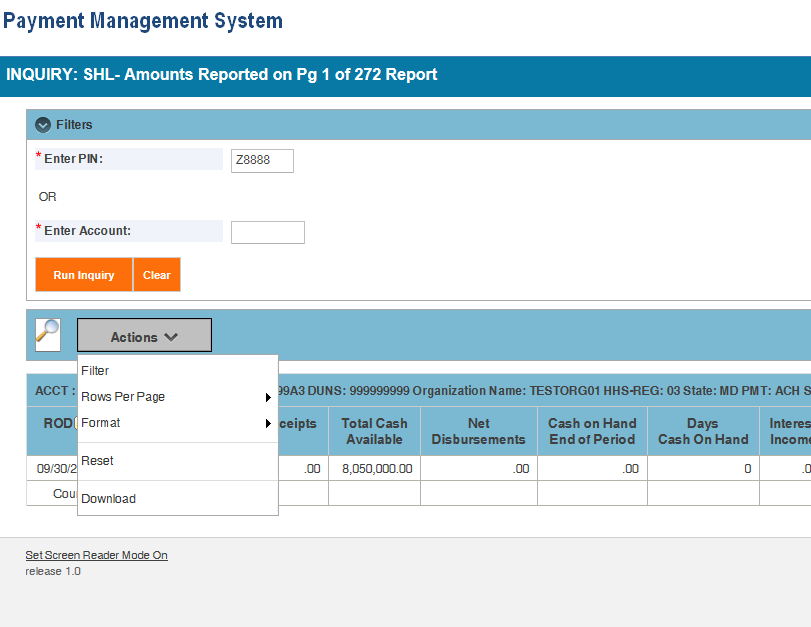The image size is (811, 627).
Task: Click Cash on Hand End of Period header
Action: 592,431
